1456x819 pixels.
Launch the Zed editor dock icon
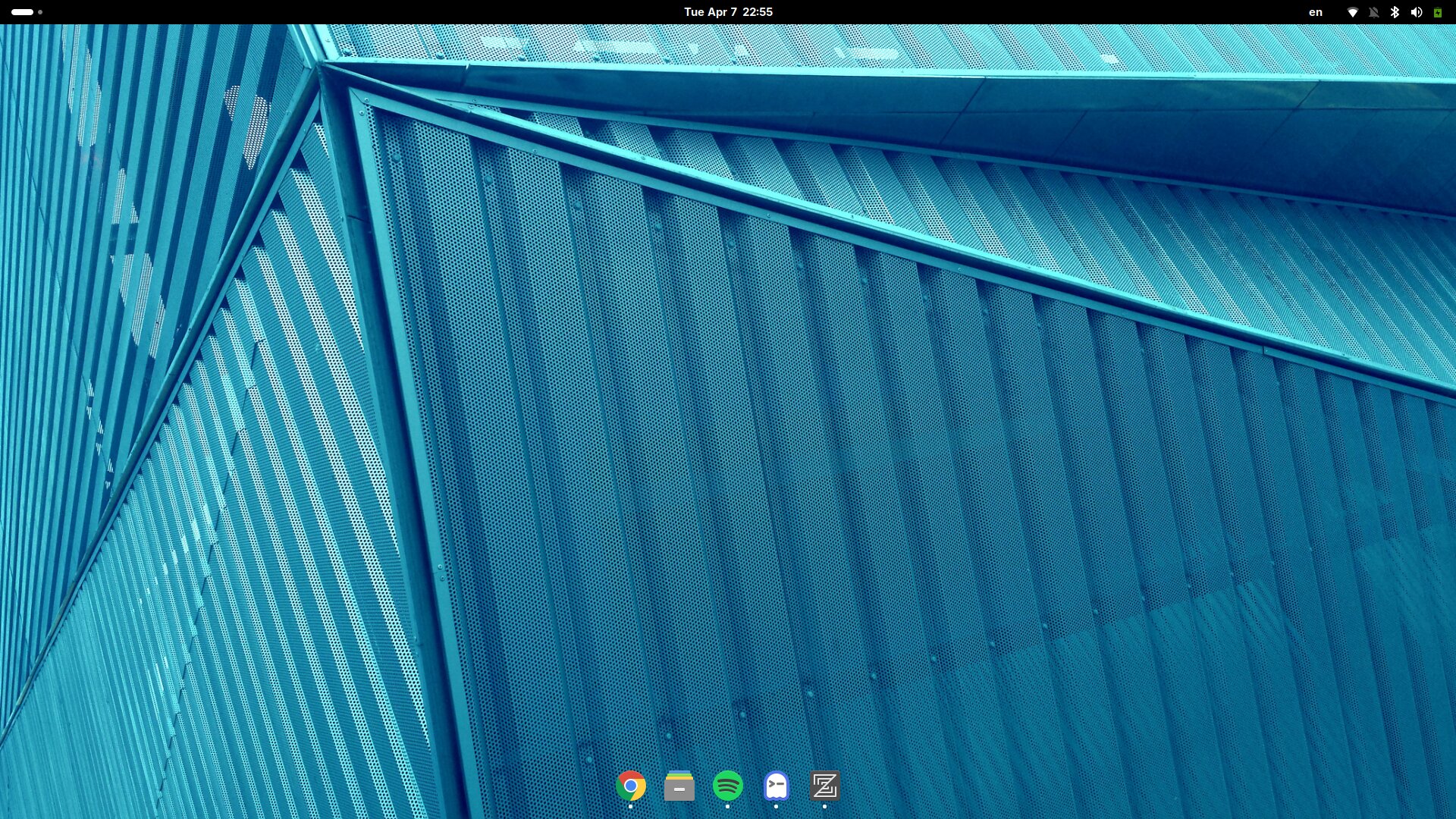point(824,786)
